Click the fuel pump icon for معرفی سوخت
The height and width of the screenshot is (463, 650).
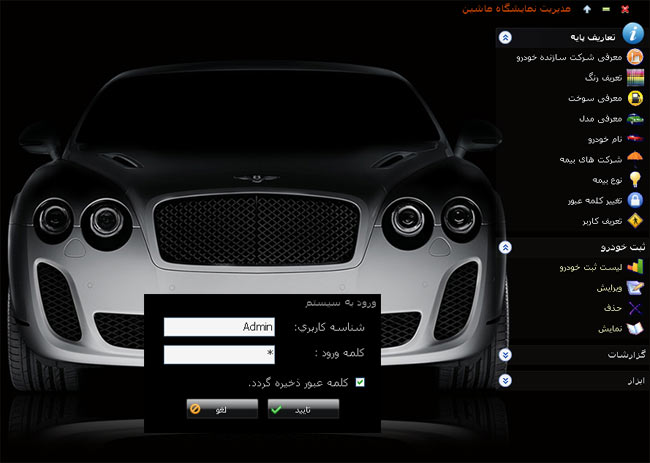point(635,98)
